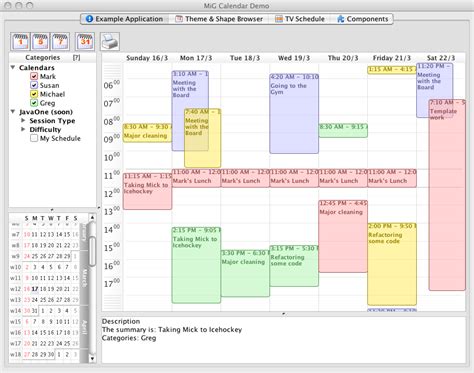Image resolution: width=474 pixels, height=373 pixels.
Task: Click the Friday 21/3 column header
Action: 392,58
